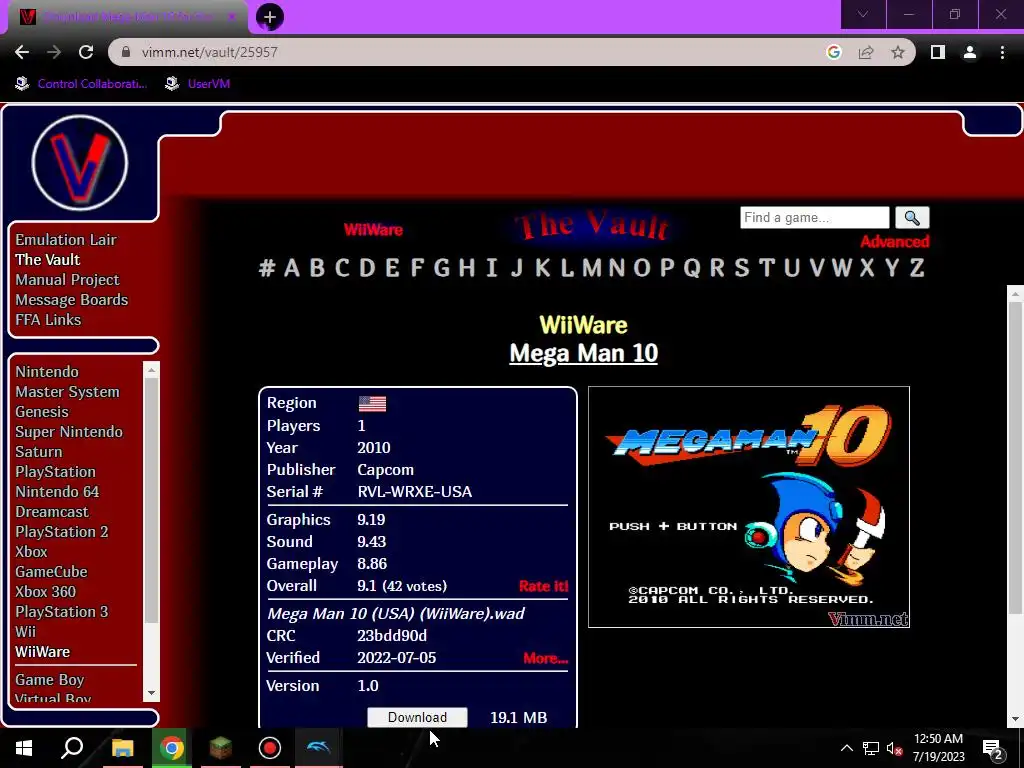Image resolution: width=1024 pixels, height=768 pixels.
Task: Open the browser profile icon
Action: click(x=970, y=52)
